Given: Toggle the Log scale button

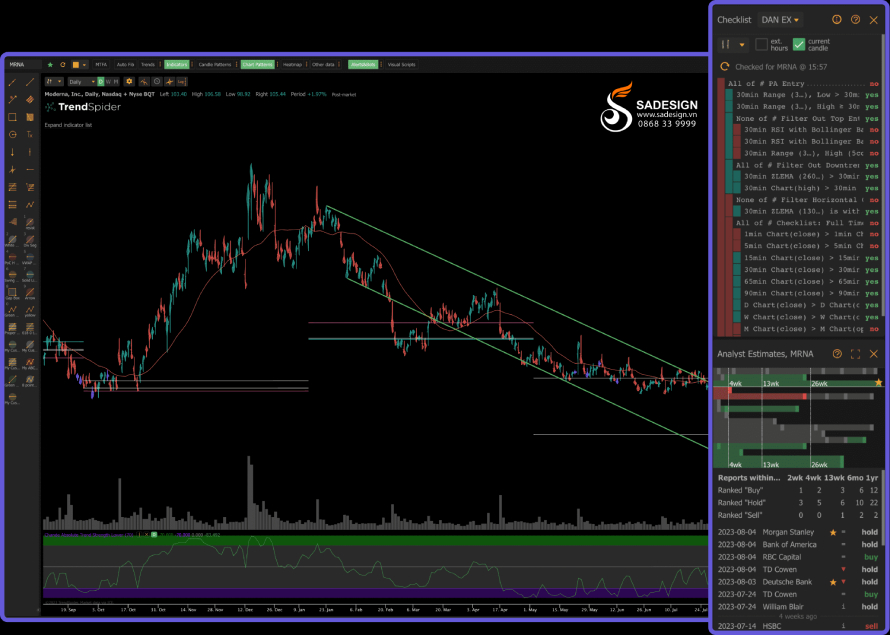Looking at the screenshot, I should (182, 82).
